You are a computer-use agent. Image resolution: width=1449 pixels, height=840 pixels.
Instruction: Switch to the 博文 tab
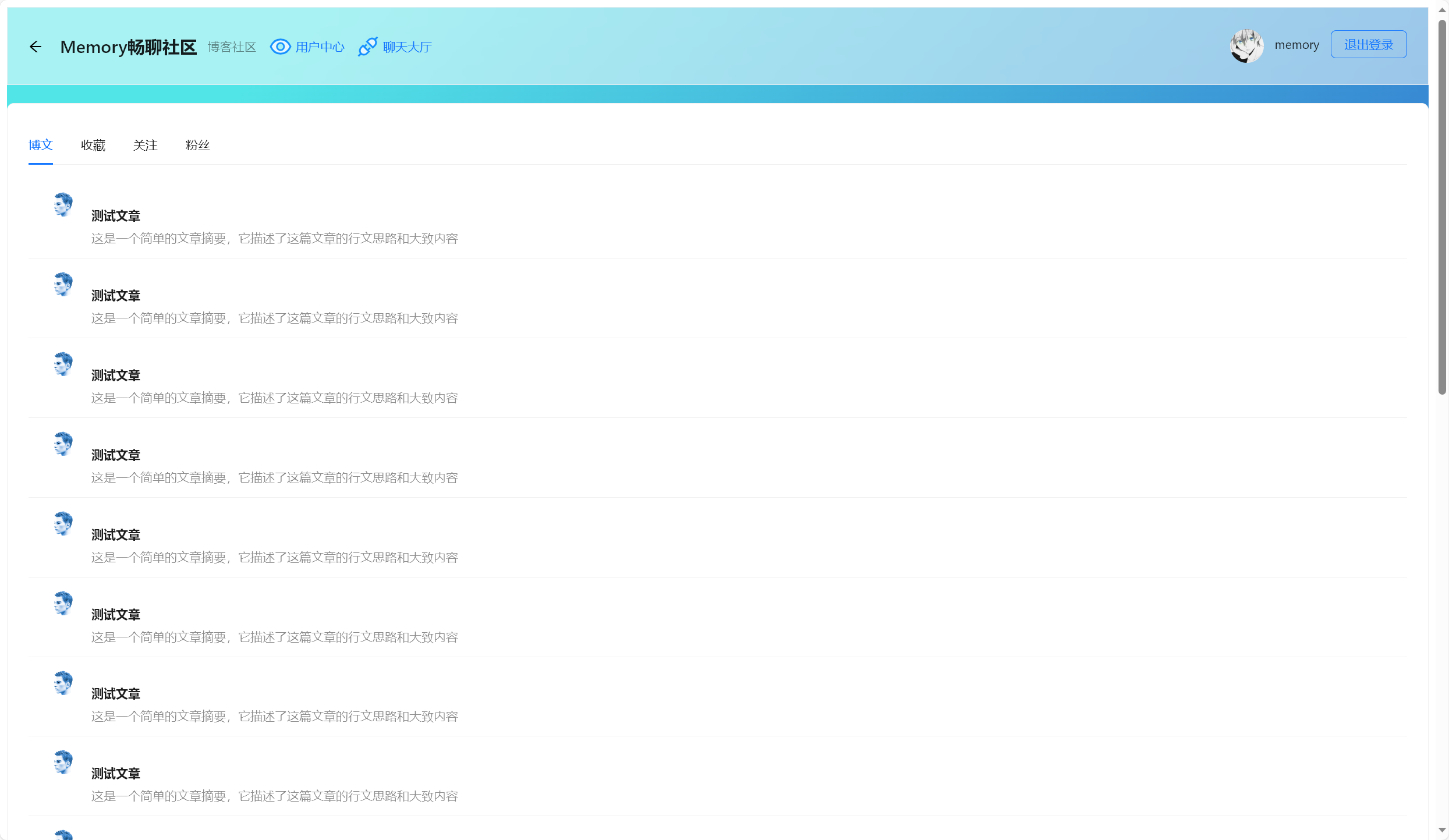tap(41, 145)
